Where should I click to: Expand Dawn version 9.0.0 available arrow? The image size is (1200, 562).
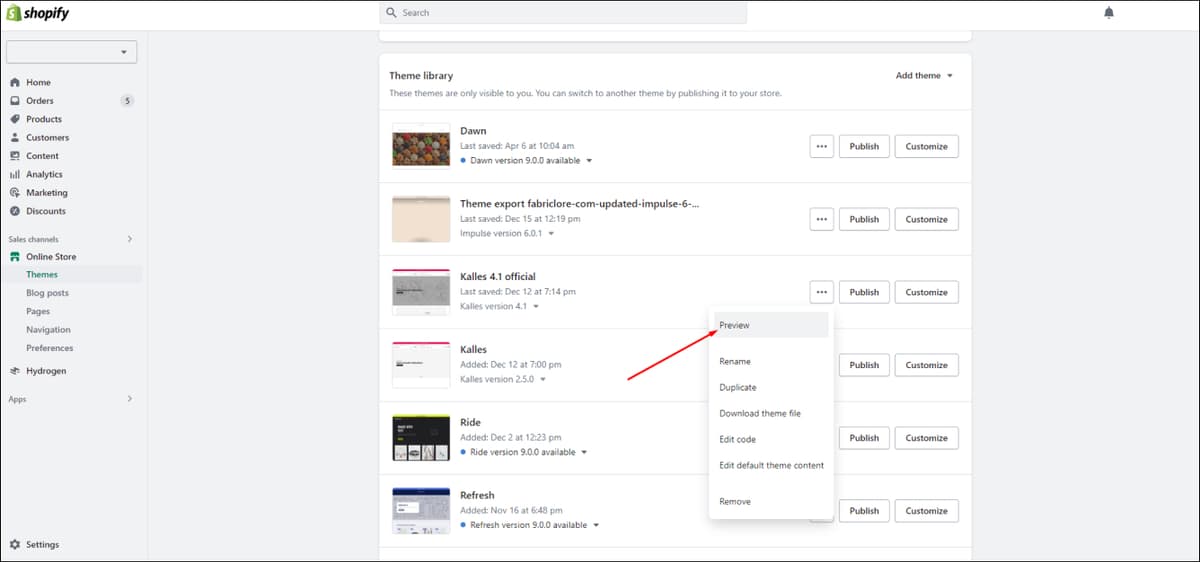point(589,161)
